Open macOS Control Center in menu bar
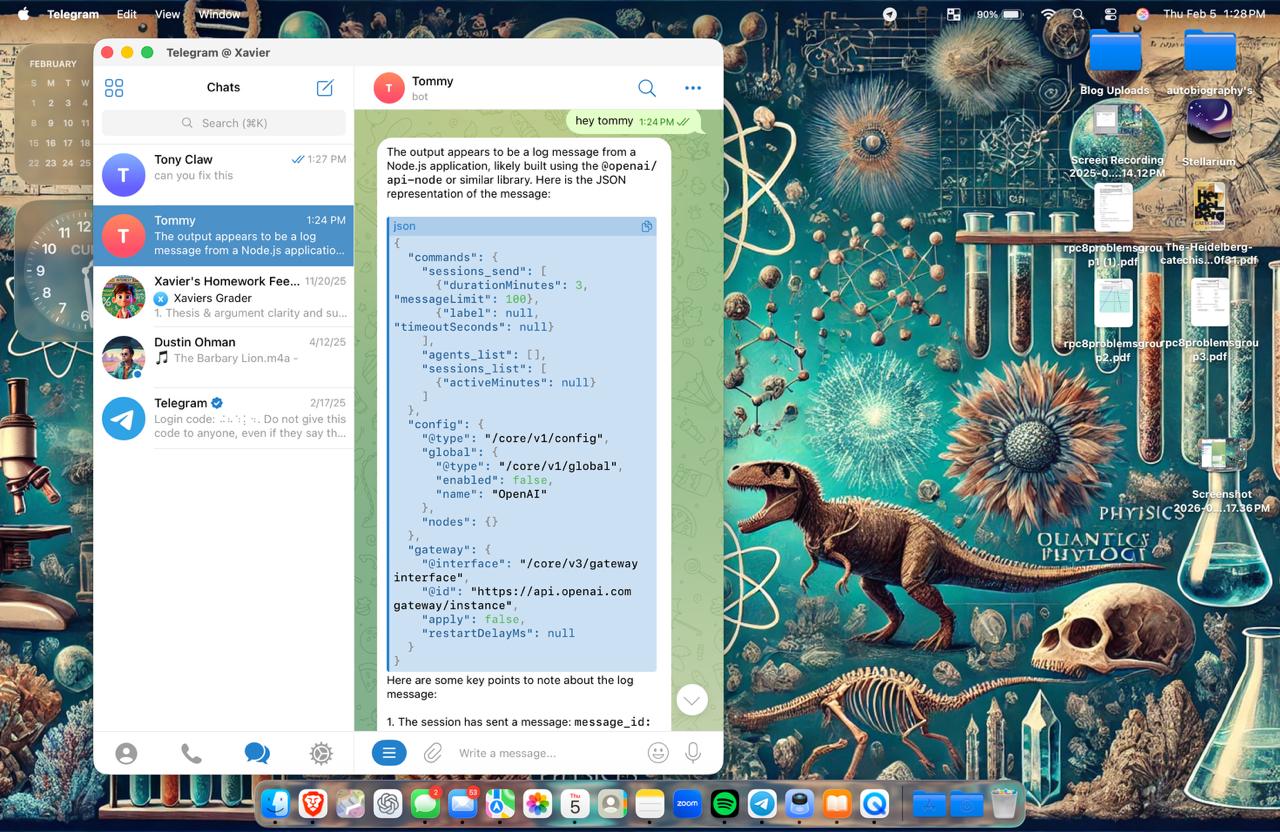Screen dimensions: 1280x832 (x=1110, y=14)
